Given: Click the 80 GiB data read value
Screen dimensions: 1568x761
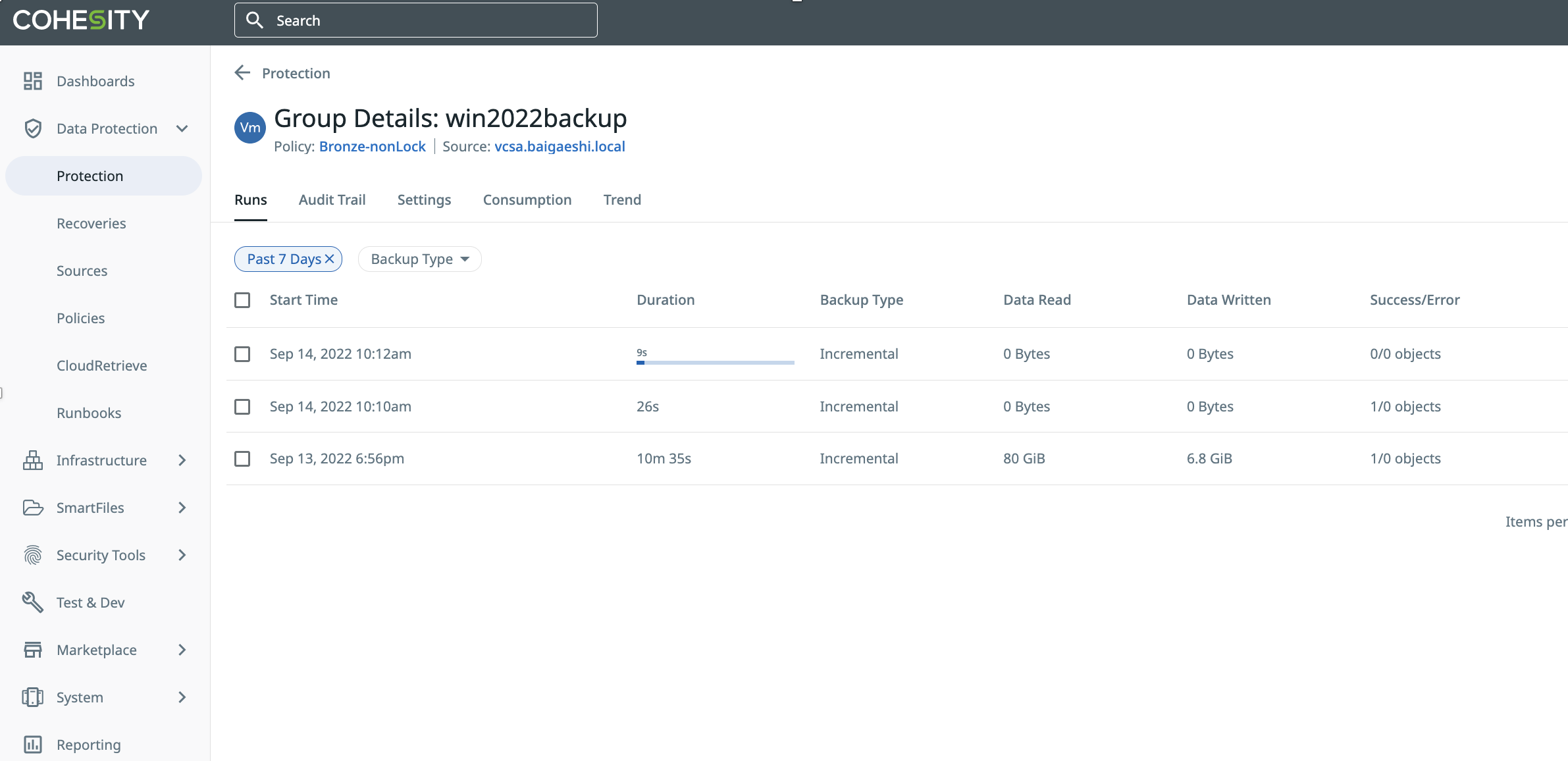Looking at the screenshot, I should click(1024, 458).
